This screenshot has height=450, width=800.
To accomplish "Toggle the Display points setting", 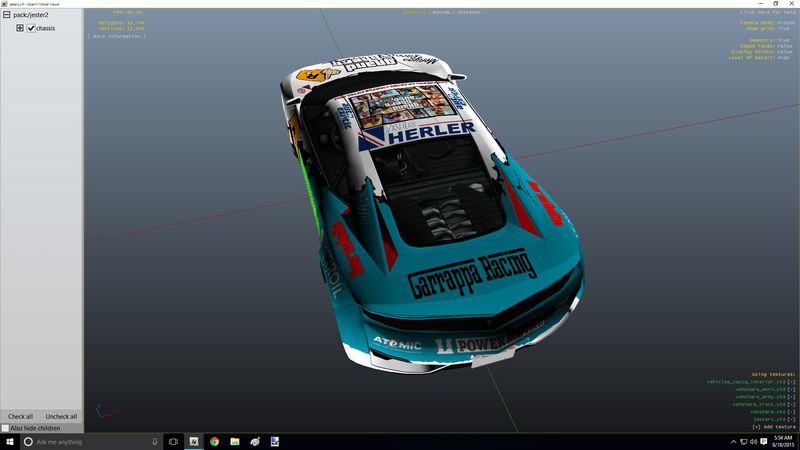I will coord(763,52).
